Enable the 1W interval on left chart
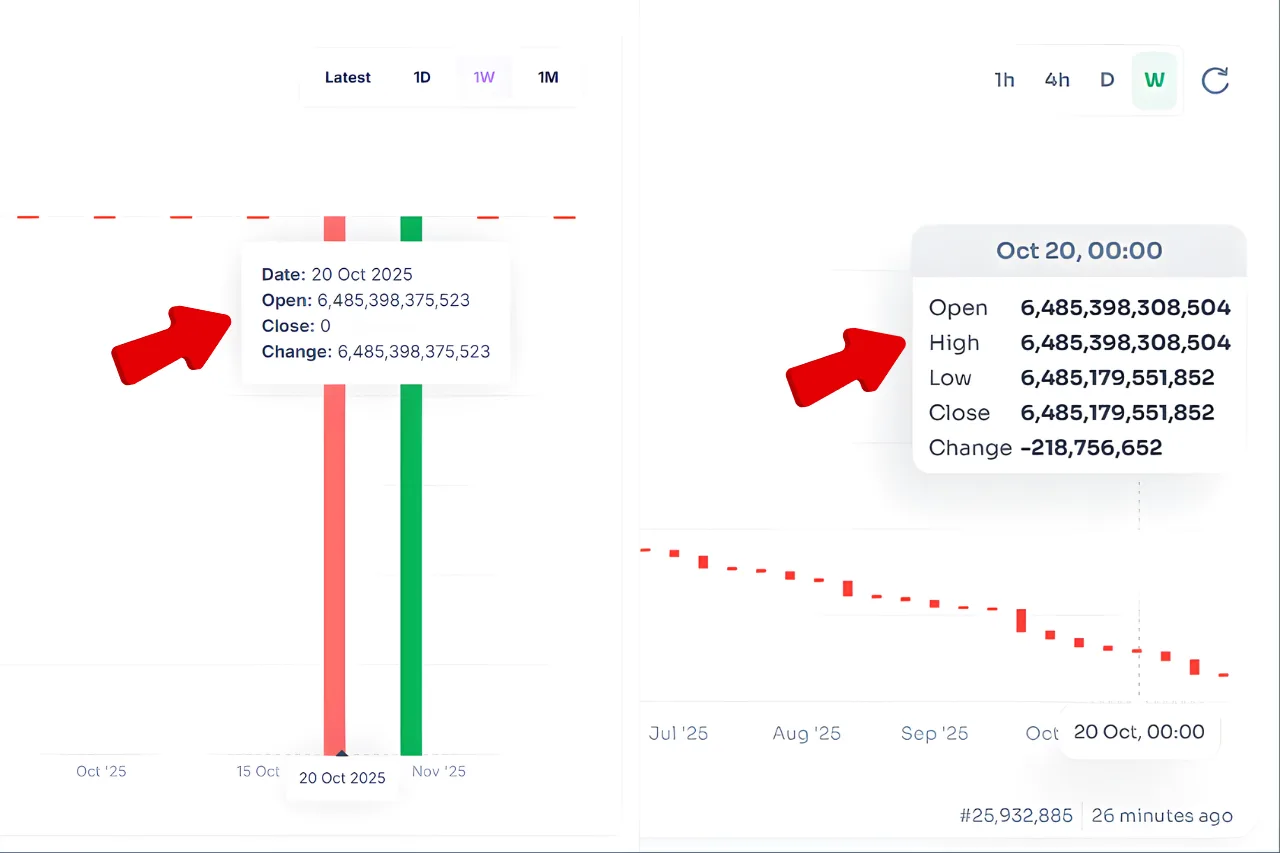 [x=485, y=77]
